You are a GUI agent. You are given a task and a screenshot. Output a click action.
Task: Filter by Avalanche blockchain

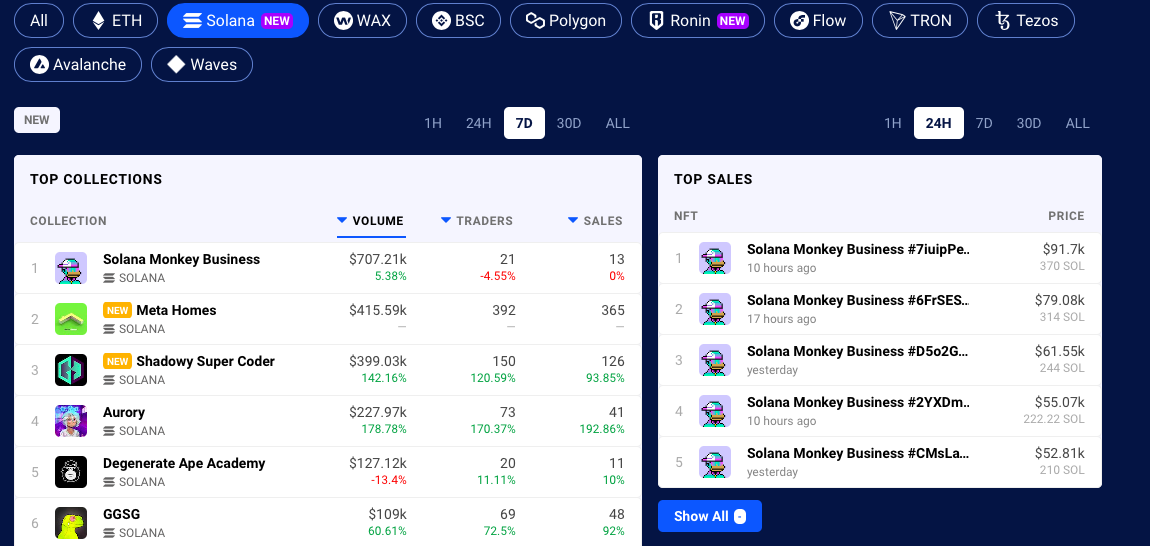pyautogui.click(x=78, y=65)
